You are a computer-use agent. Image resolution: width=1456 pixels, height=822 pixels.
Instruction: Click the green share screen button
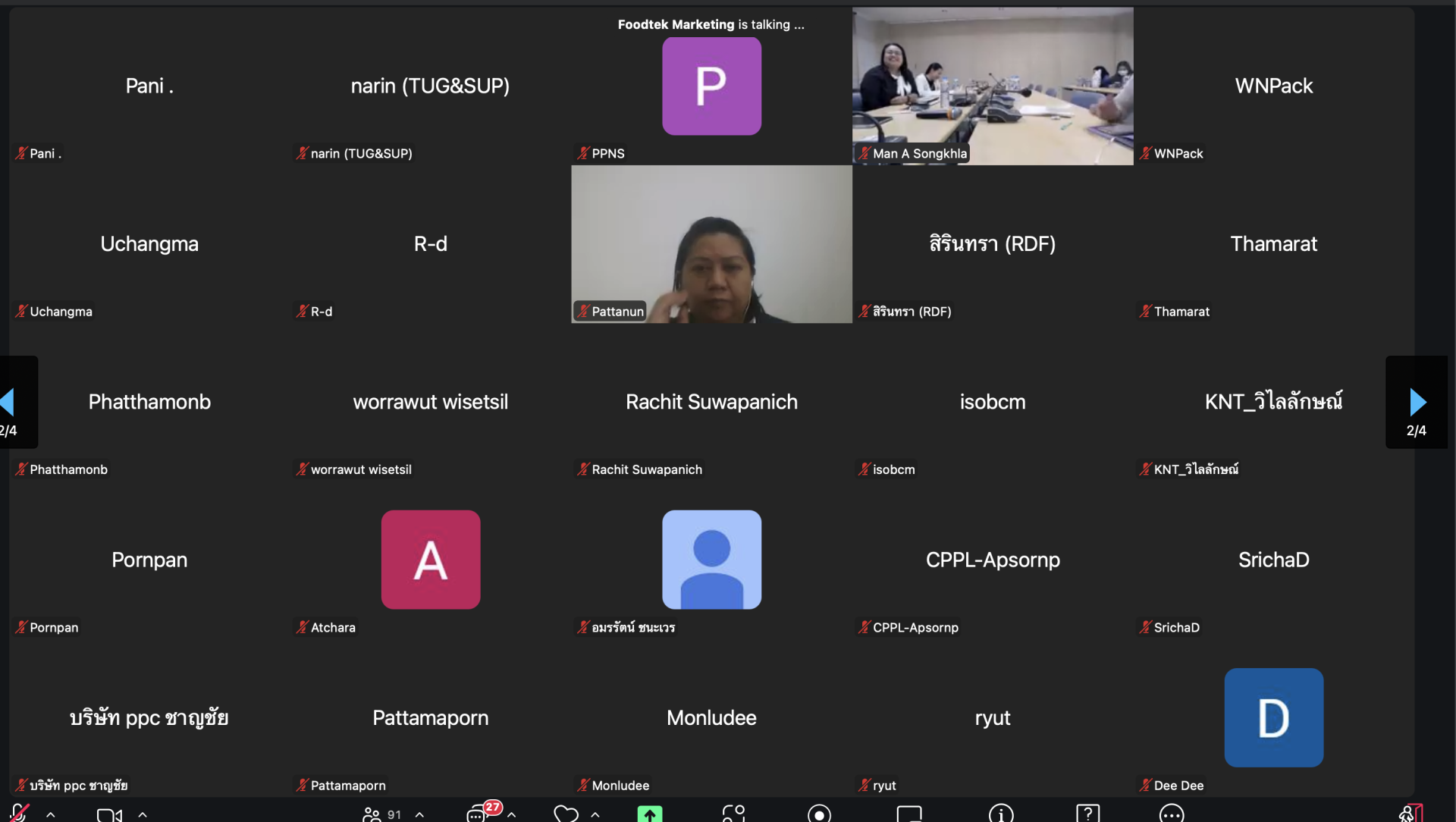point(650,815)
